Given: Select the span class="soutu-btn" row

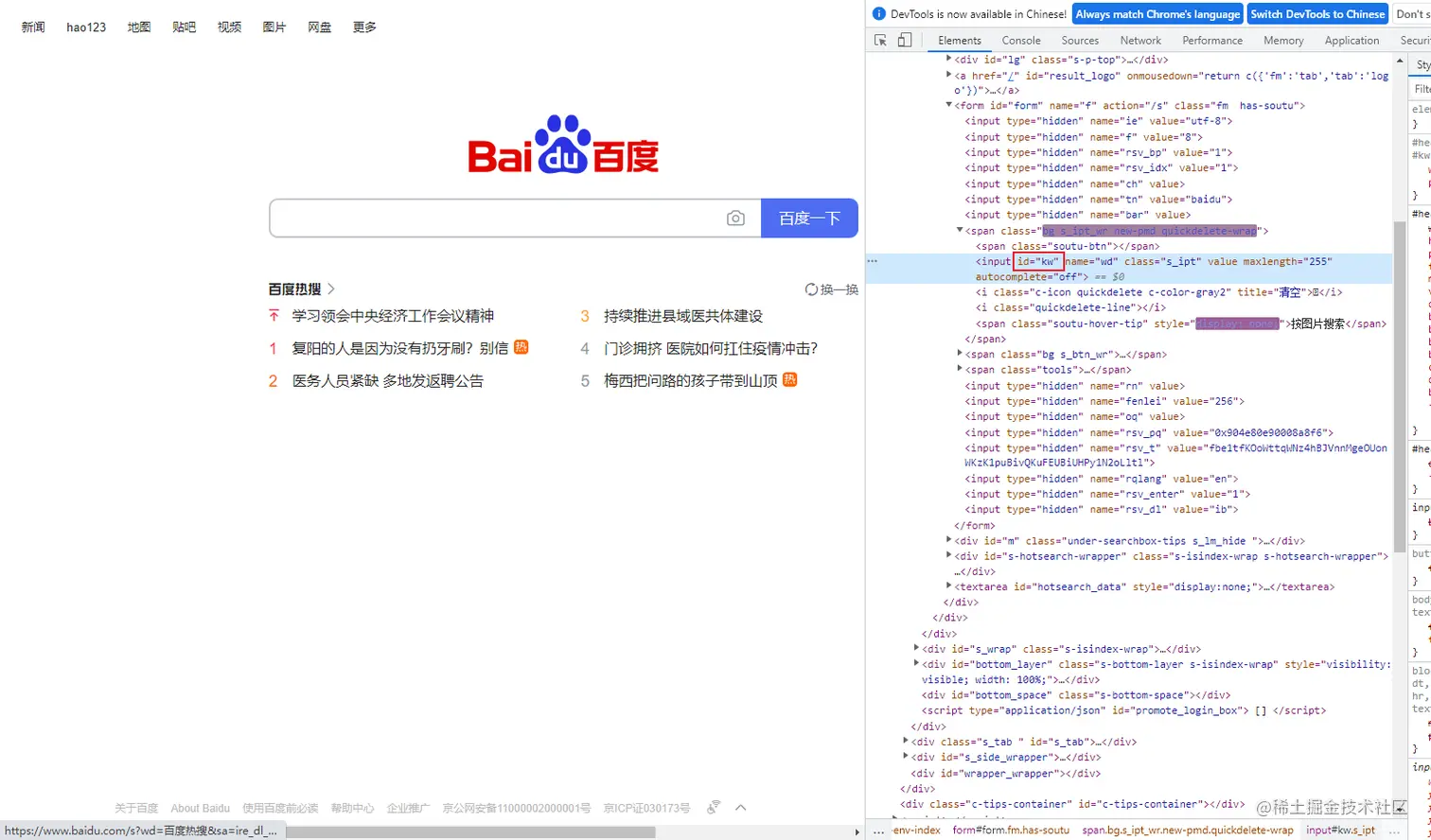Looking at the screenshot, I should [1067, 246].
